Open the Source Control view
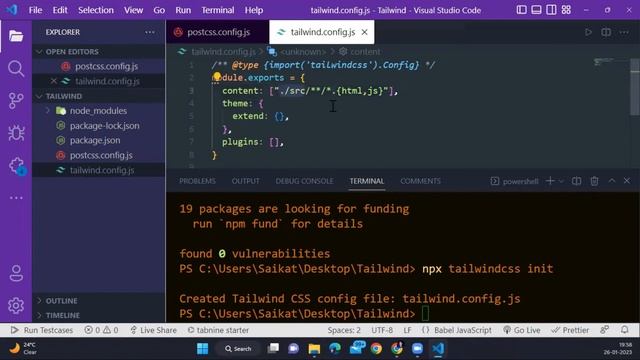640x360 pixels. click(16, 100)
